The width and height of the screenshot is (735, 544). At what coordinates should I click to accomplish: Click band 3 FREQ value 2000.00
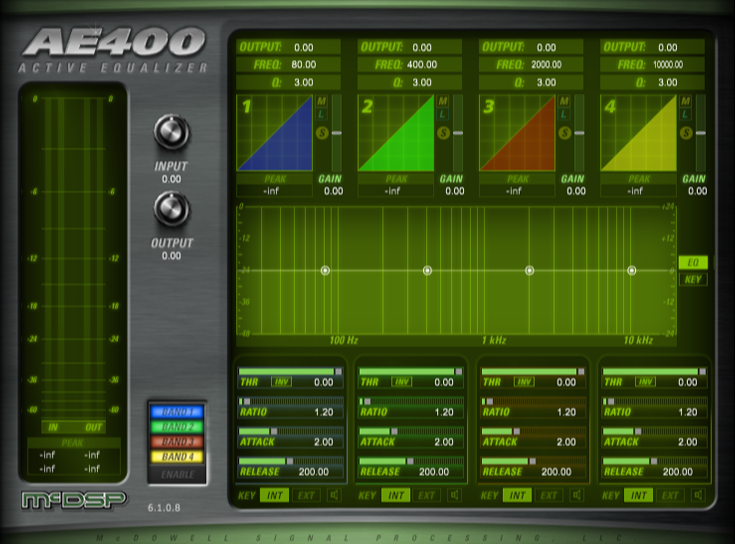click(546, 65)
